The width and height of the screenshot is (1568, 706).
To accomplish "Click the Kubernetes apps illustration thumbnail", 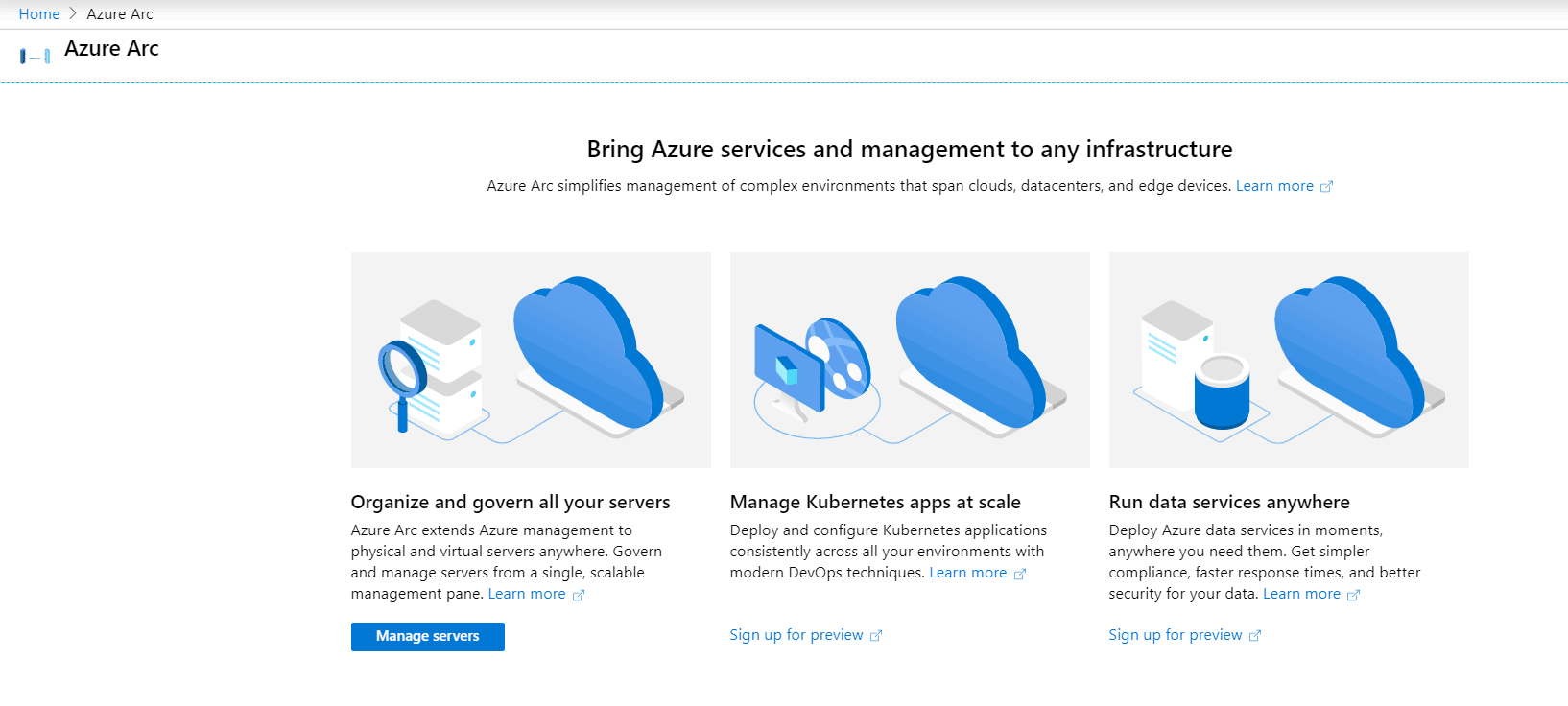I will tap(910, 360).
